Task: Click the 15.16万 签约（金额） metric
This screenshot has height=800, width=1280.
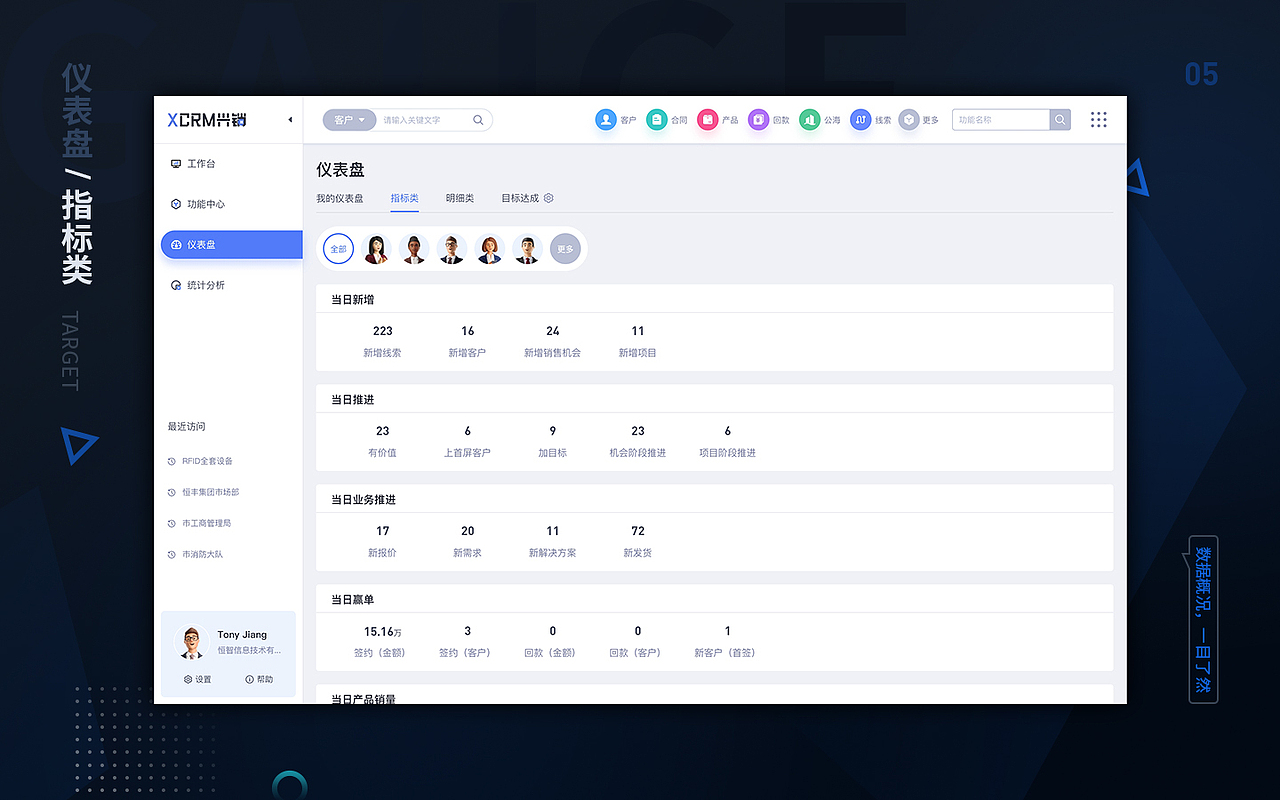Action: 382,641
